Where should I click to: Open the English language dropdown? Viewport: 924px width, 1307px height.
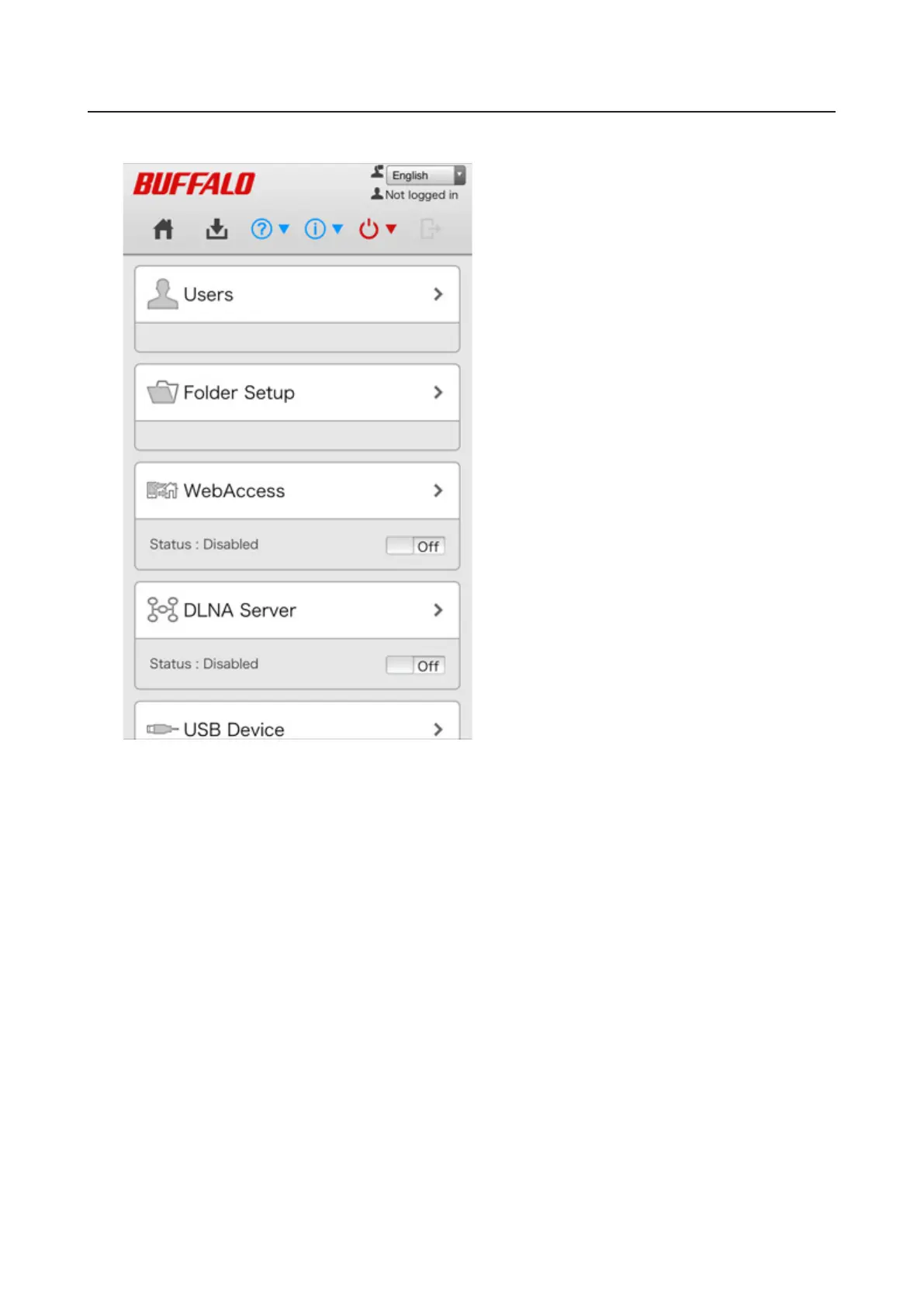click(x=426, y=175)
